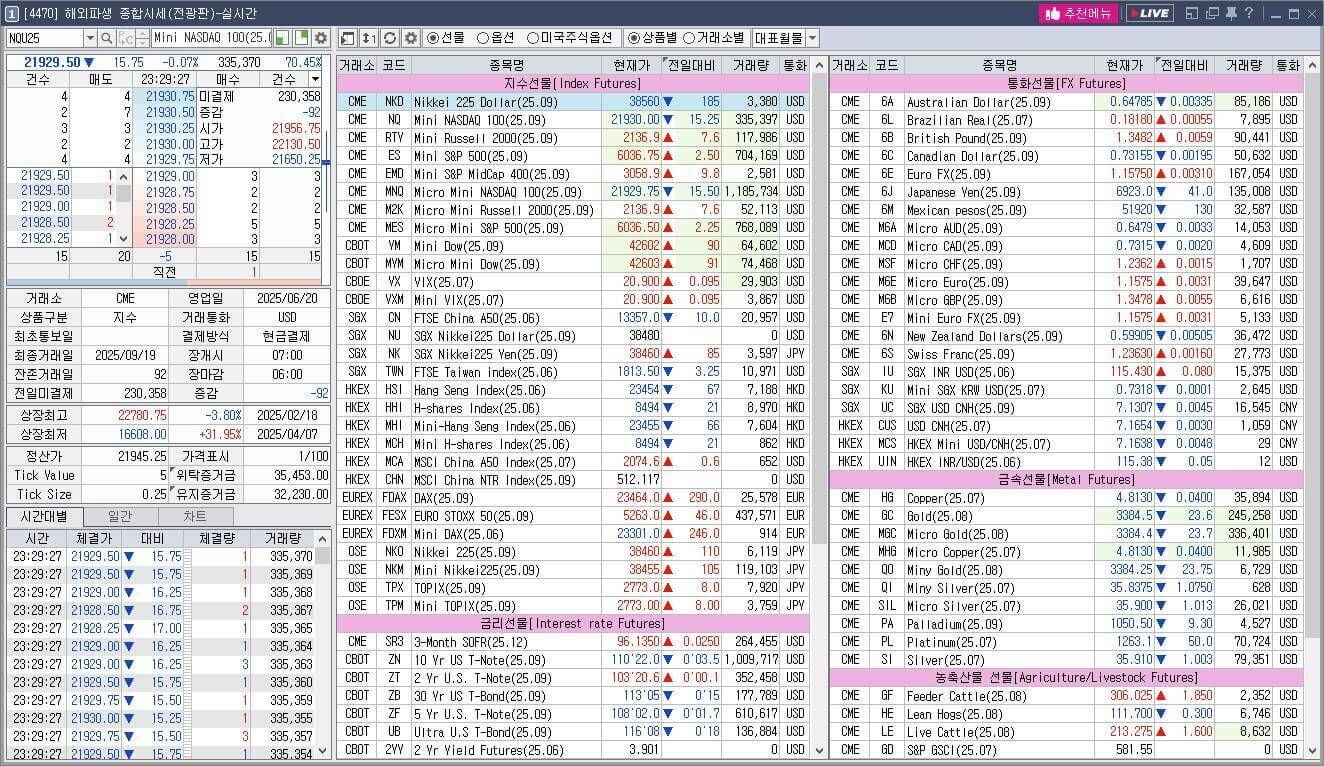Select the Gold(25.08) row
Image resolution: width=1324 pixels, height=766 pixels.
point(1066,515)
